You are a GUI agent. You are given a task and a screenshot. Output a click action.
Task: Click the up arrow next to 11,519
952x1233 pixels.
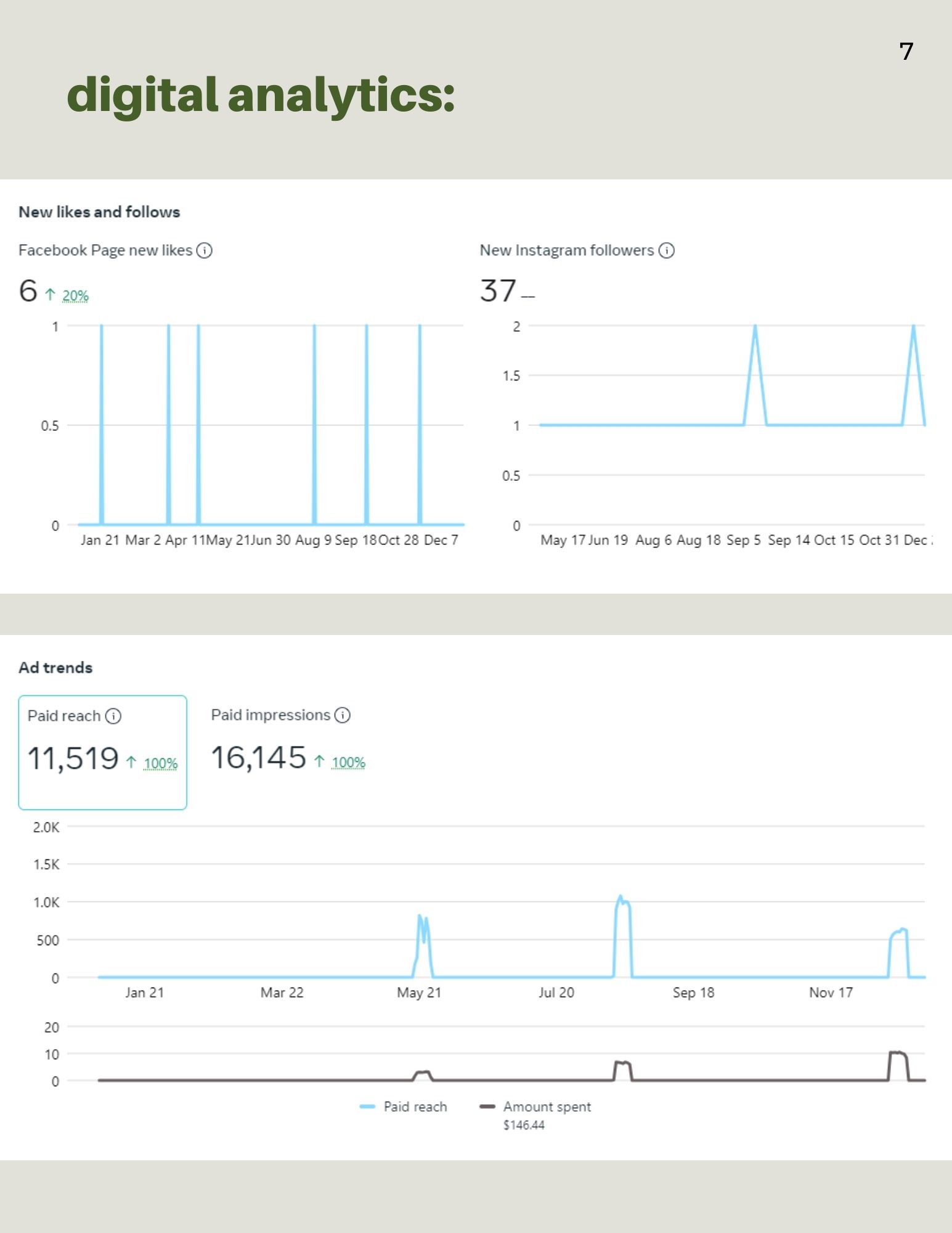pyautogui.click(x=131, y=763)
